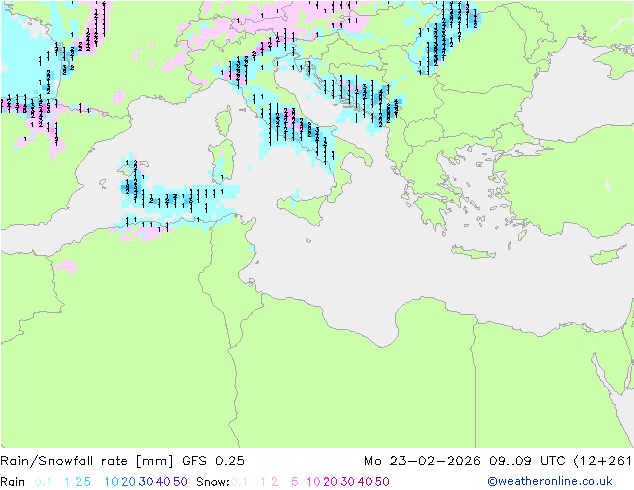Viewport: 634px width, 490px height.
Task: Click the island of Sardinia on the map
Action: pyautogui.click(x=223, y=162)
